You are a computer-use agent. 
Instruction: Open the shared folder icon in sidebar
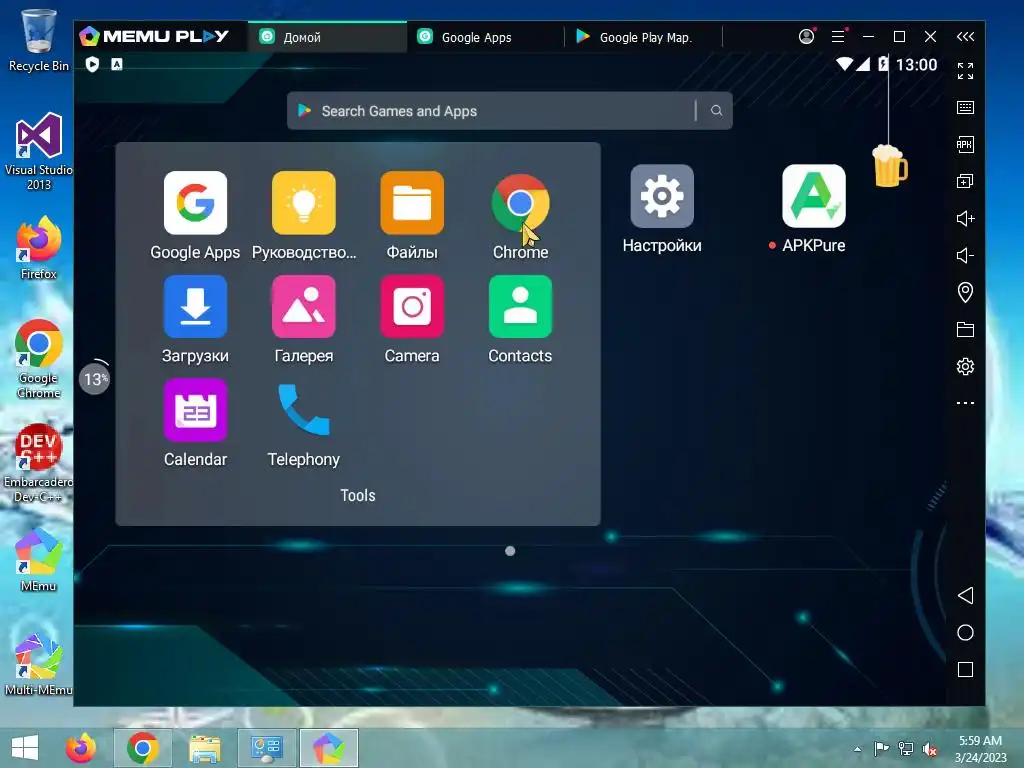click(965, 329)
